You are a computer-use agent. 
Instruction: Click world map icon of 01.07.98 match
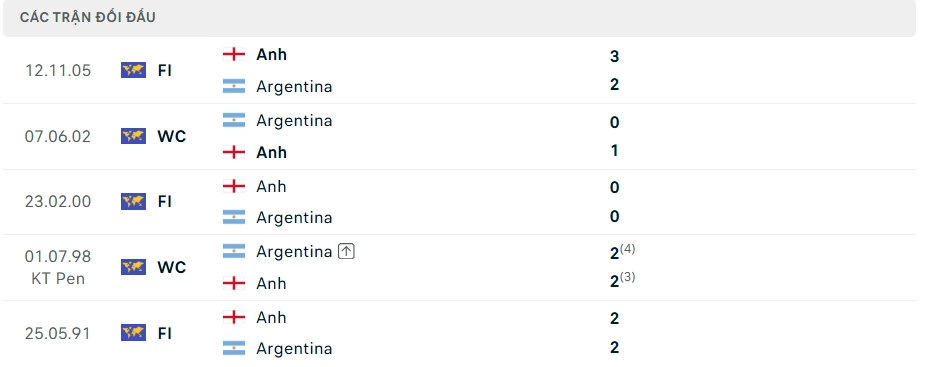coord(133,267)
